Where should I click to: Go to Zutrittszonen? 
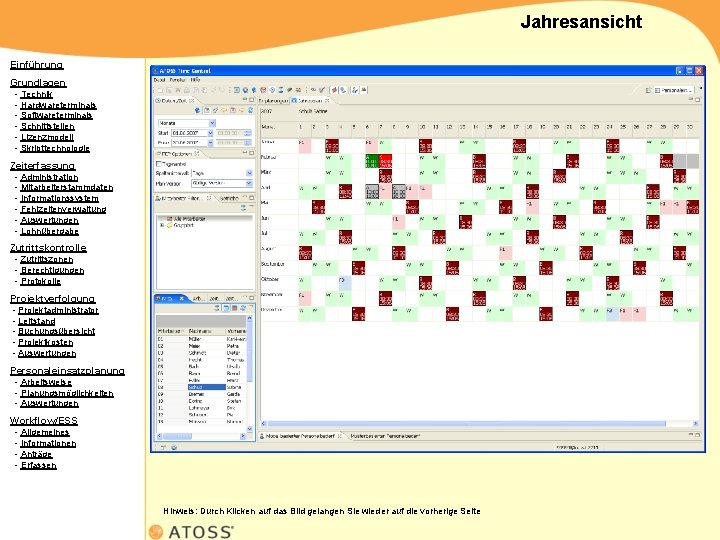point(46,259)
